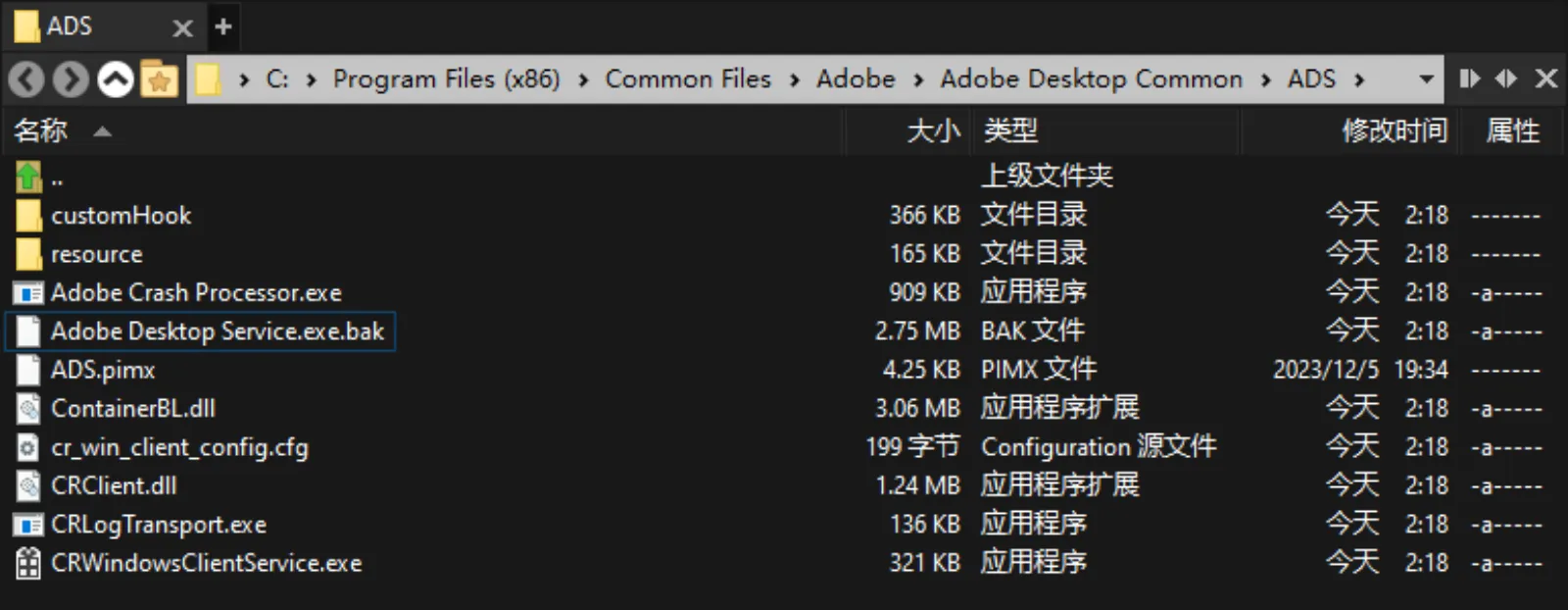
Task: Click the gear icon beside cr_win_client_config.cfg
Action: pyautogui.click(x=26, y=447)
